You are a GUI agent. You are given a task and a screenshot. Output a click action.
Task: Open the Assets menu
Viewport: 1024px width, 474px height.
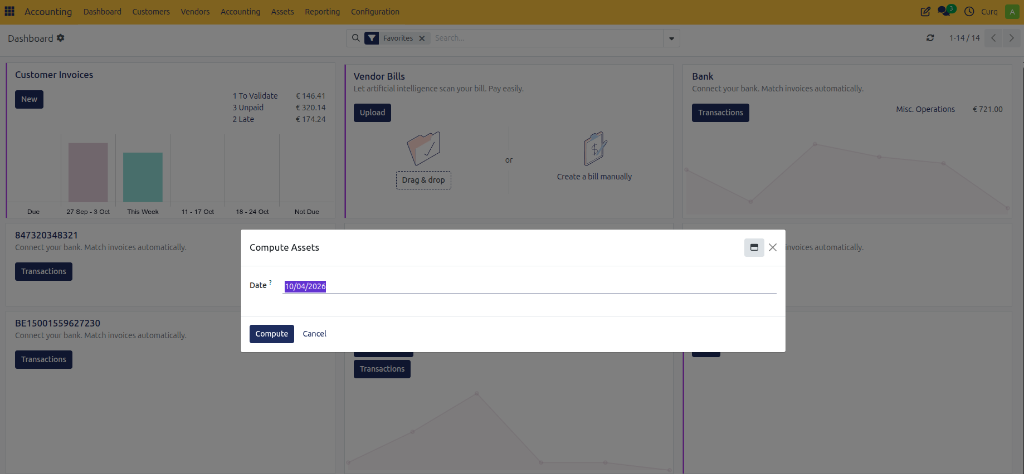[282, 12]
